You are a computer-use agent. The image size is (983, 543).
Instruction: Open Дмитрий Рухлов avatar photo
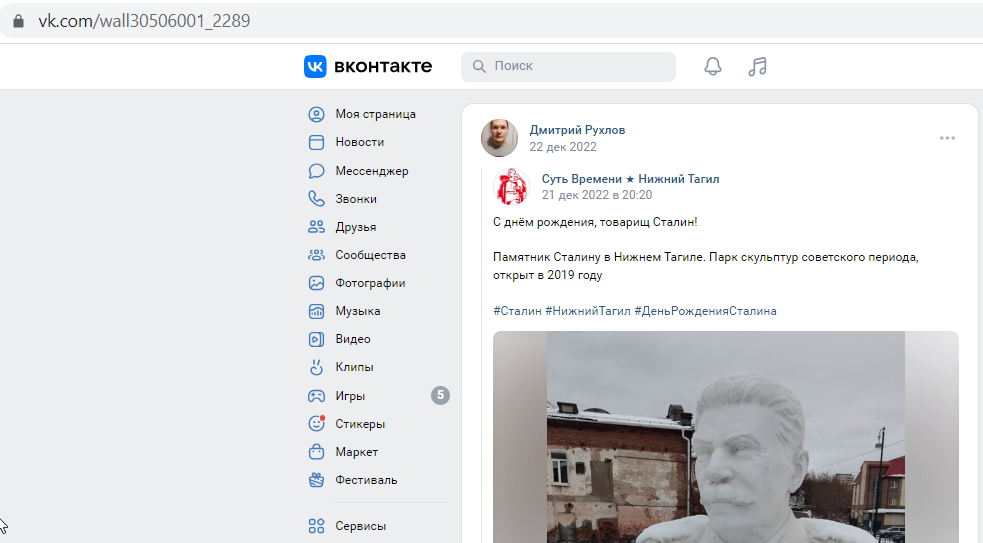point(499,138)
